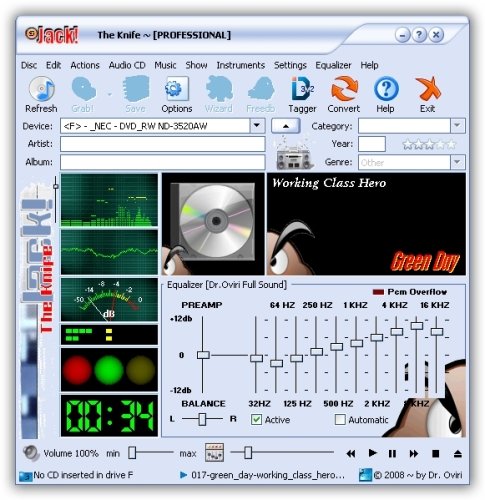This screenshot has height=500, width=485.
Task: Click the 32HZ equalizer band slider
Action: click(x=256, y=358)
